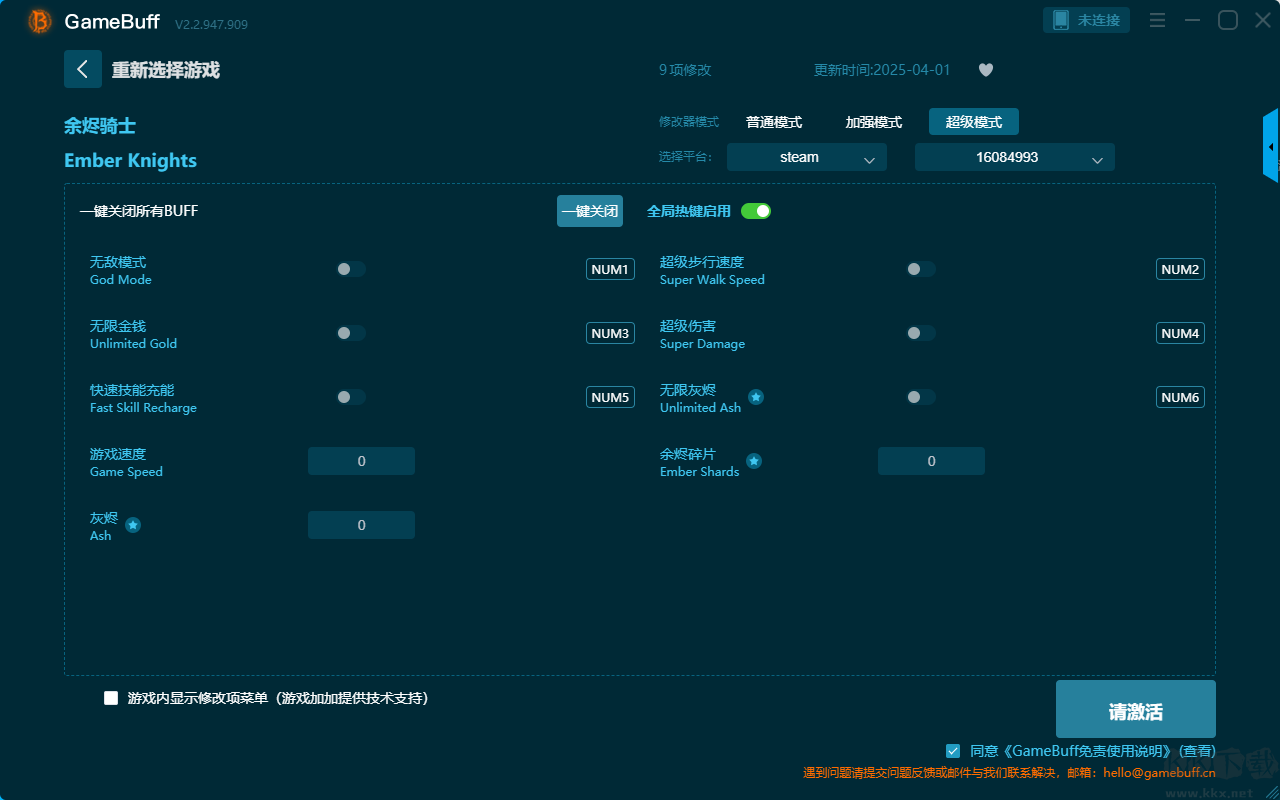The width and height of the screenshot is (1280, 800).
Task: Click the NUM5 hotkey box
Action: tap(610, 397)
